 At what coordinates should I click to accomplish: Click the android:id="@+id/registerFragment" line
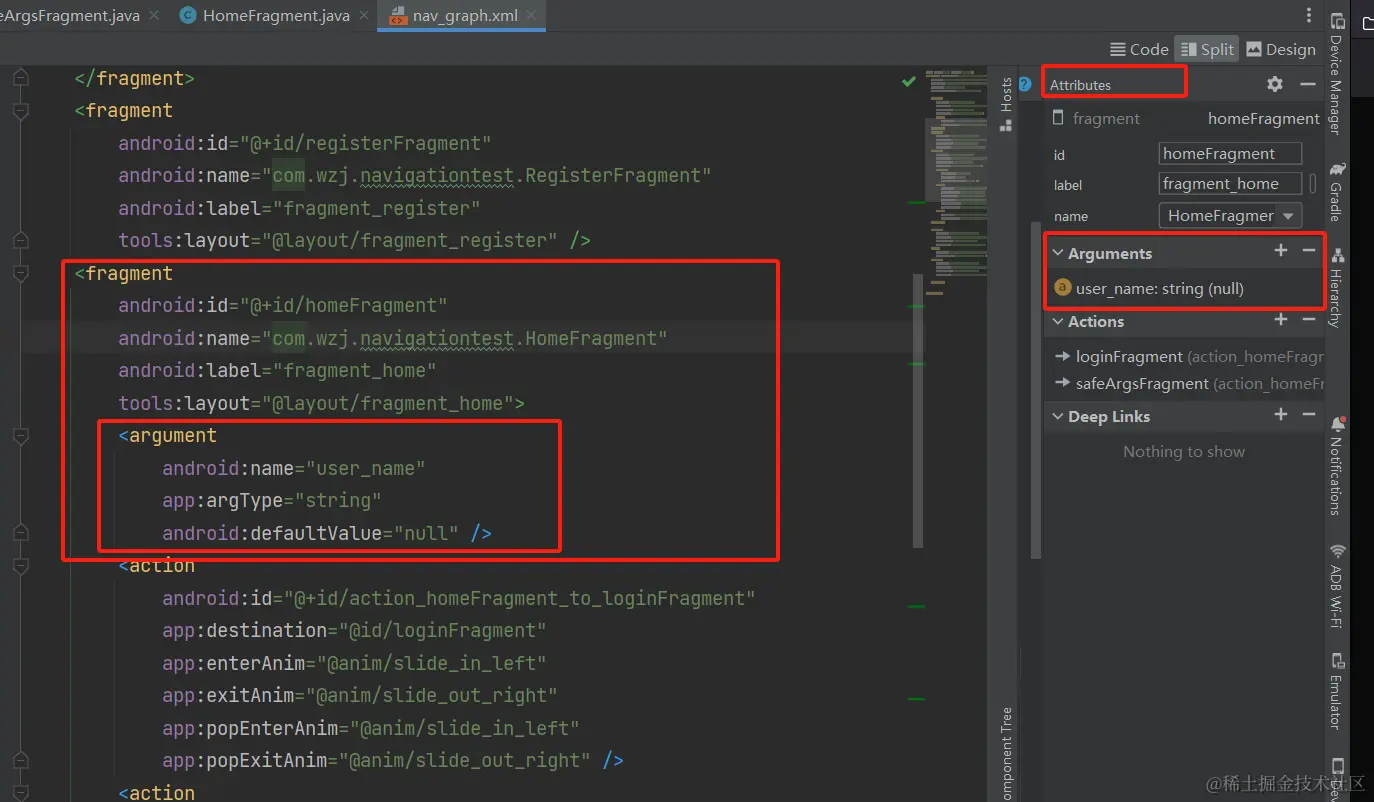(x=305, y=143)
